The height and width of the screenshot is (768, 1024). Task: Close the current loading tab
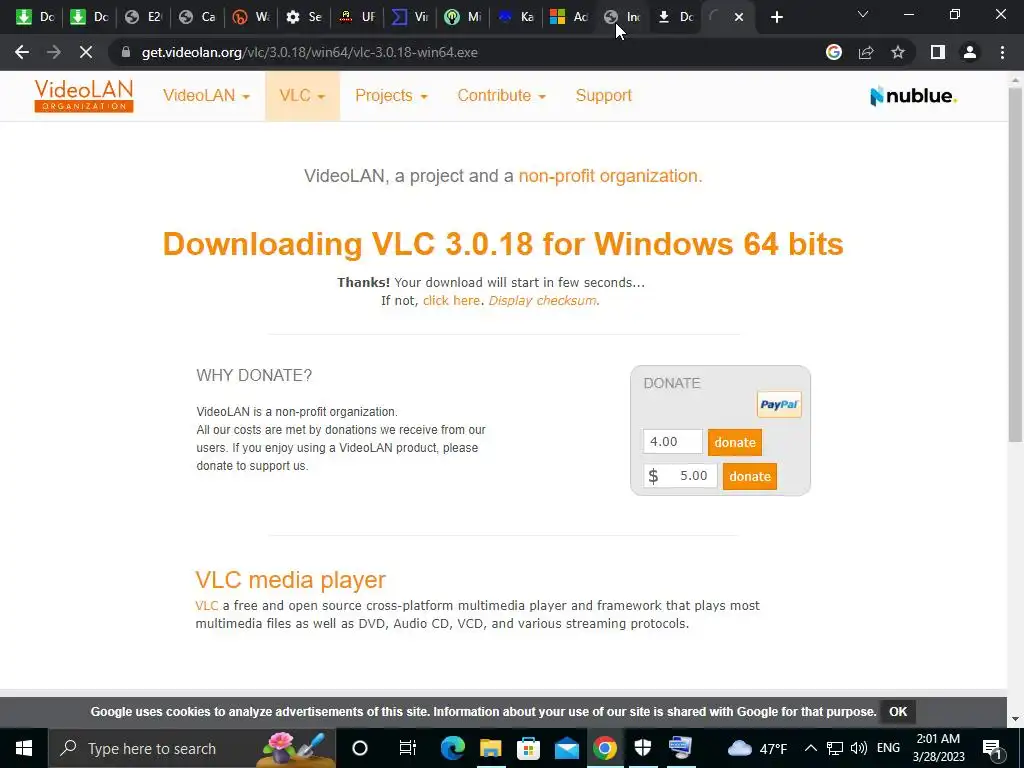click(x=739, y=17)
